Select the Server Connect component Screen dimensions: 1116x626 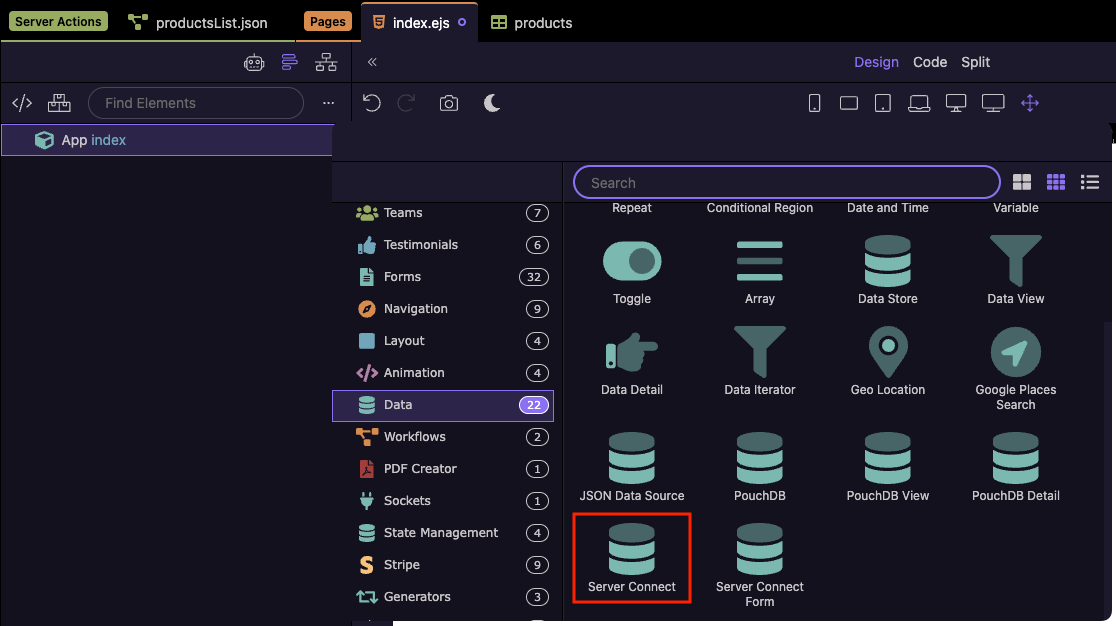tap(632, 558)
